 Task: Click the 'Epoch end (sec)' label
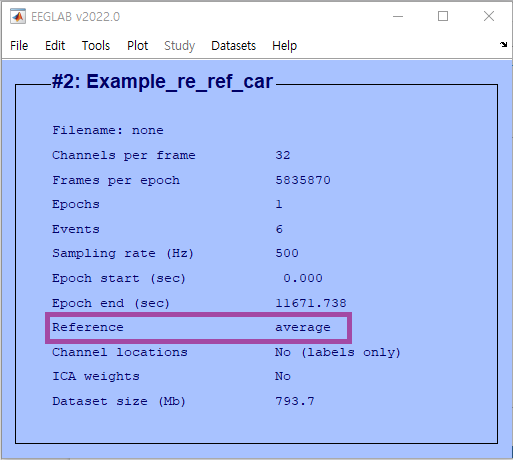pyautogui.click(x=111, y=303)
